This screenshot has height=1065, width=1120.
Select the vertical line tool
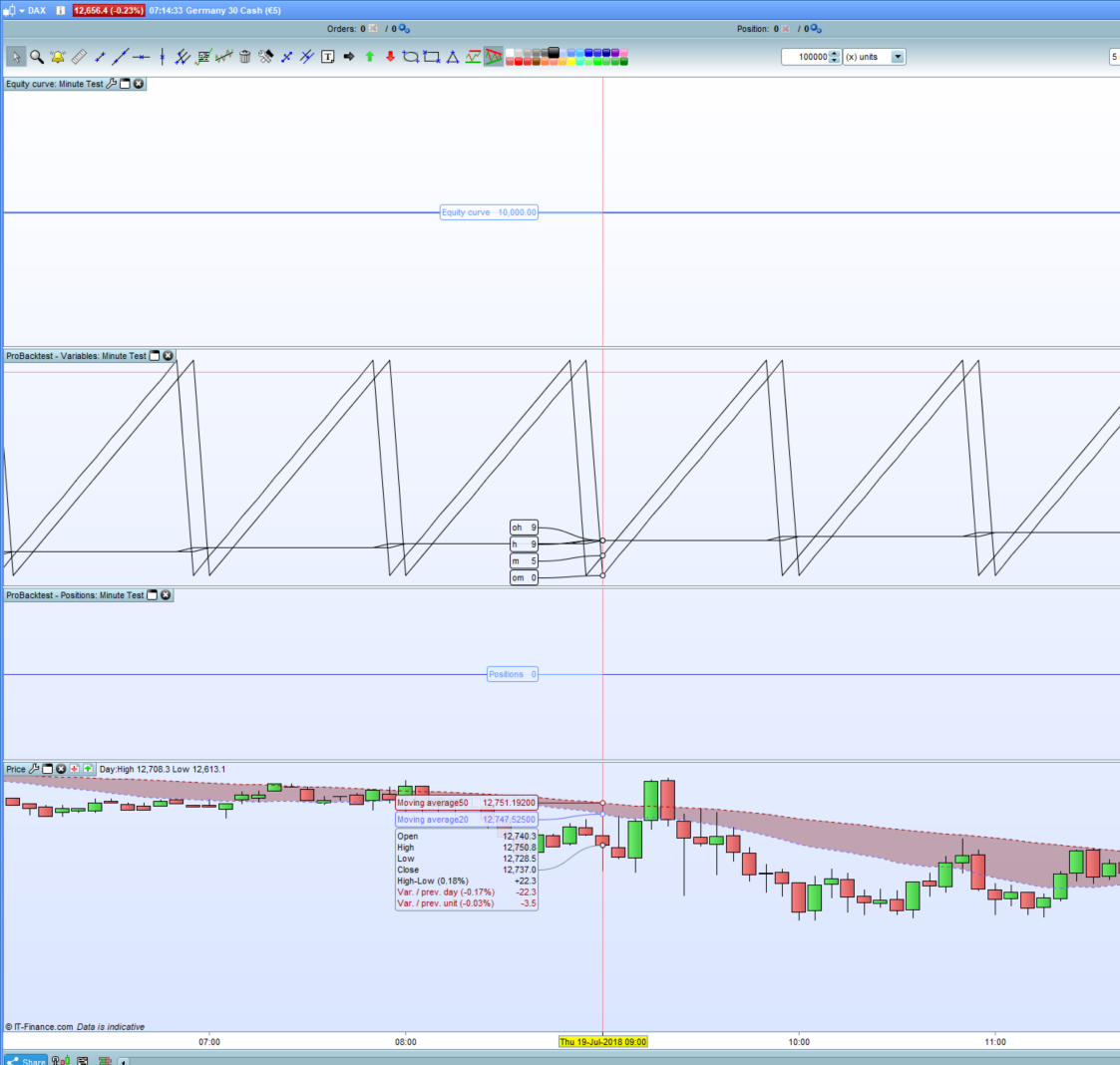[x=163, y=57]
